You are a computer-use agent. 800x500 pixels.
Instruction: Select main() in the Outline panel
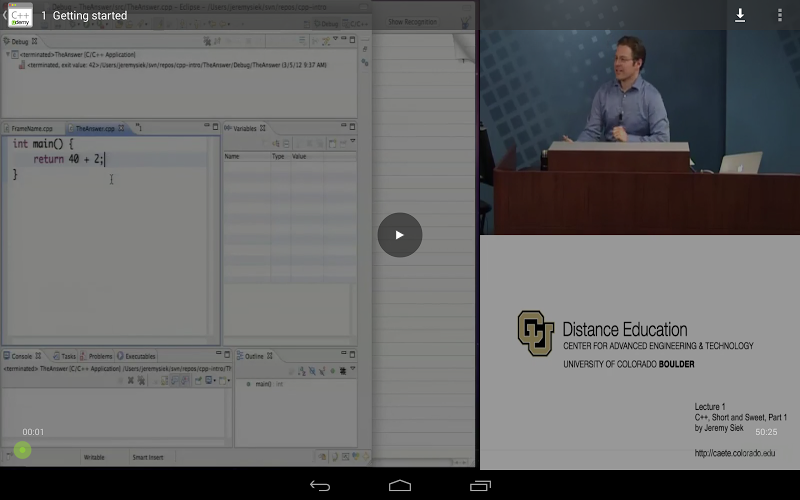click(x=263, y=384)
